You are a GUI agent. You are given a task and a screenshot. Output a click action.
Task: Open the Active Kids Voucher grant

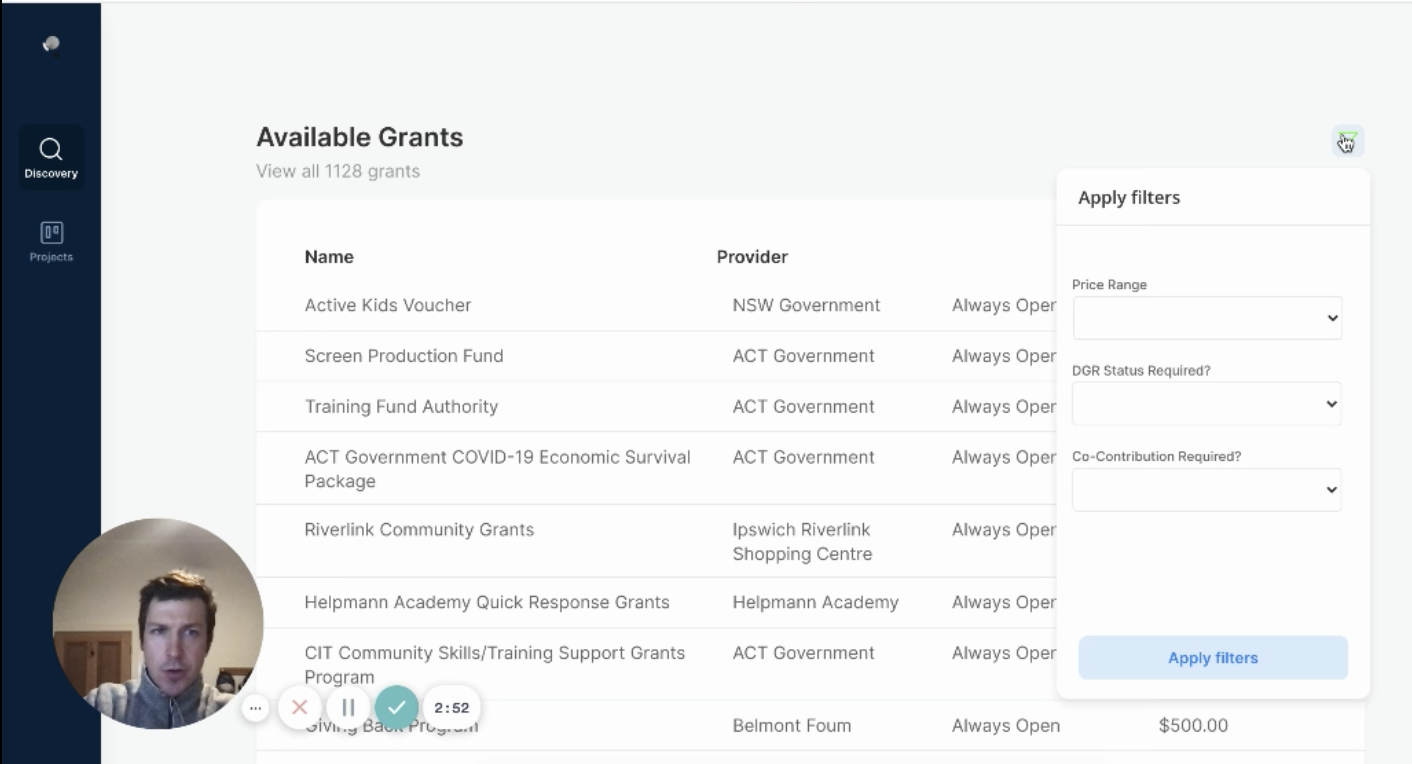coord(388,305)
